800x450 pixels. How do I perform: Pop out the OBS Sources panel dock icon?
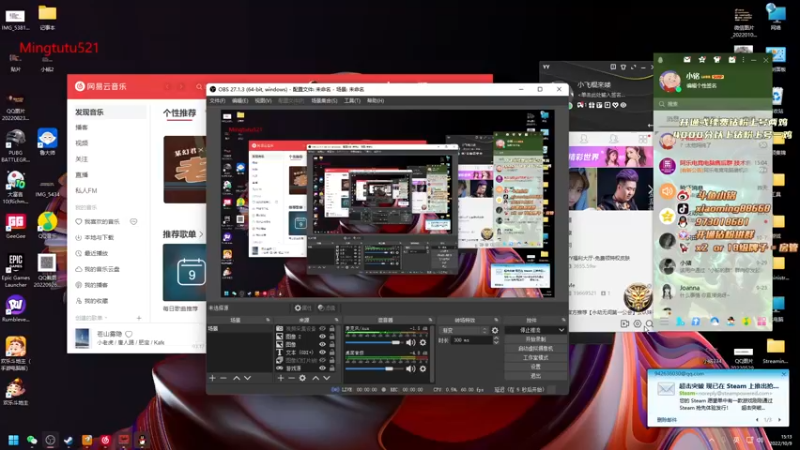[x=336, y=320]
